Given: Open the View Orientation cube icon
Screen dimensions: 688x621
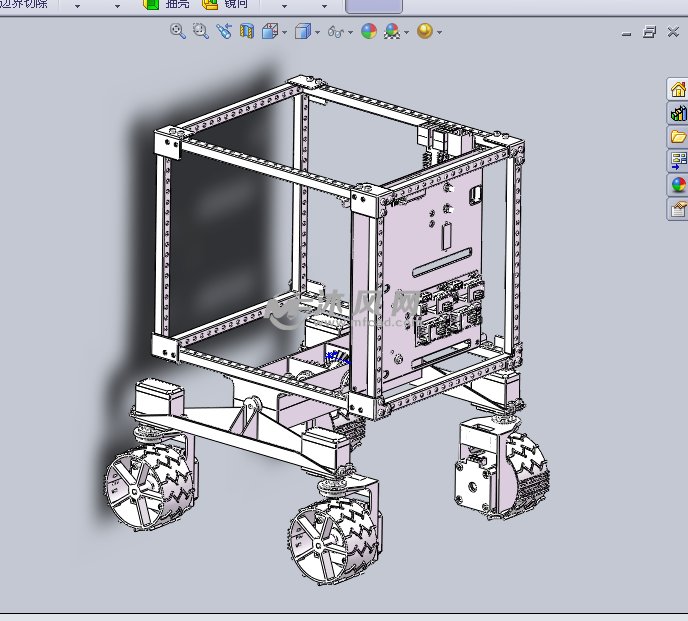Looking at the screenshot, I should pyautogui.click(x=269, y=32).
